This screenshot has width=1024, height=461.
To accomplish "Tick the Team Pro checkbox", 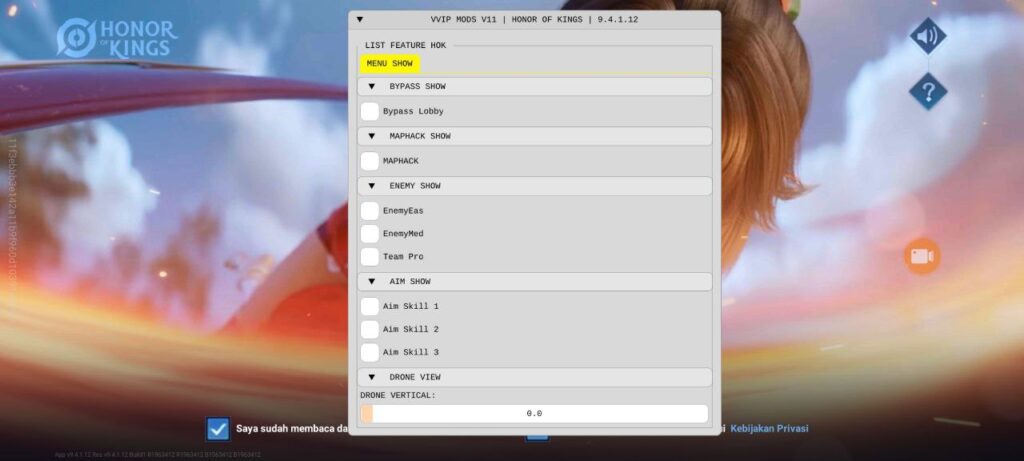I will [x=370, y=257].
